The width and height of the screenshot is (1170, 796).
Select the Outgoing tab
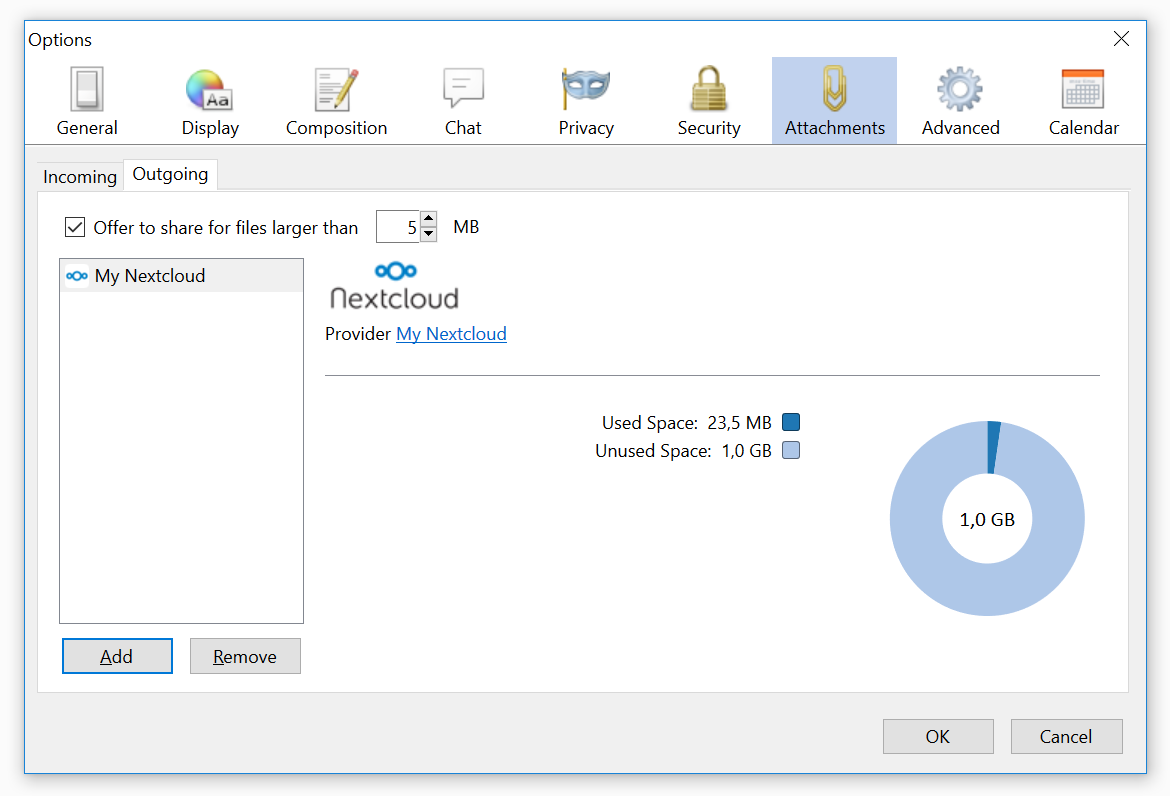click(170, 174)
